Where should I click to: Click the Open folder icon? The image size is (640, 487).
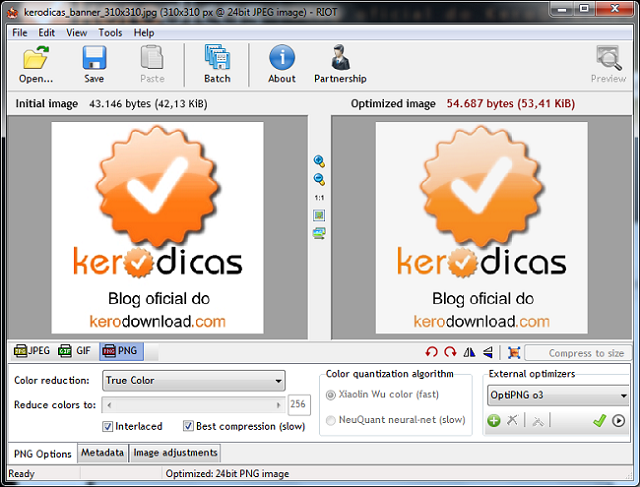pyautogui.click(x=36, y=58)
